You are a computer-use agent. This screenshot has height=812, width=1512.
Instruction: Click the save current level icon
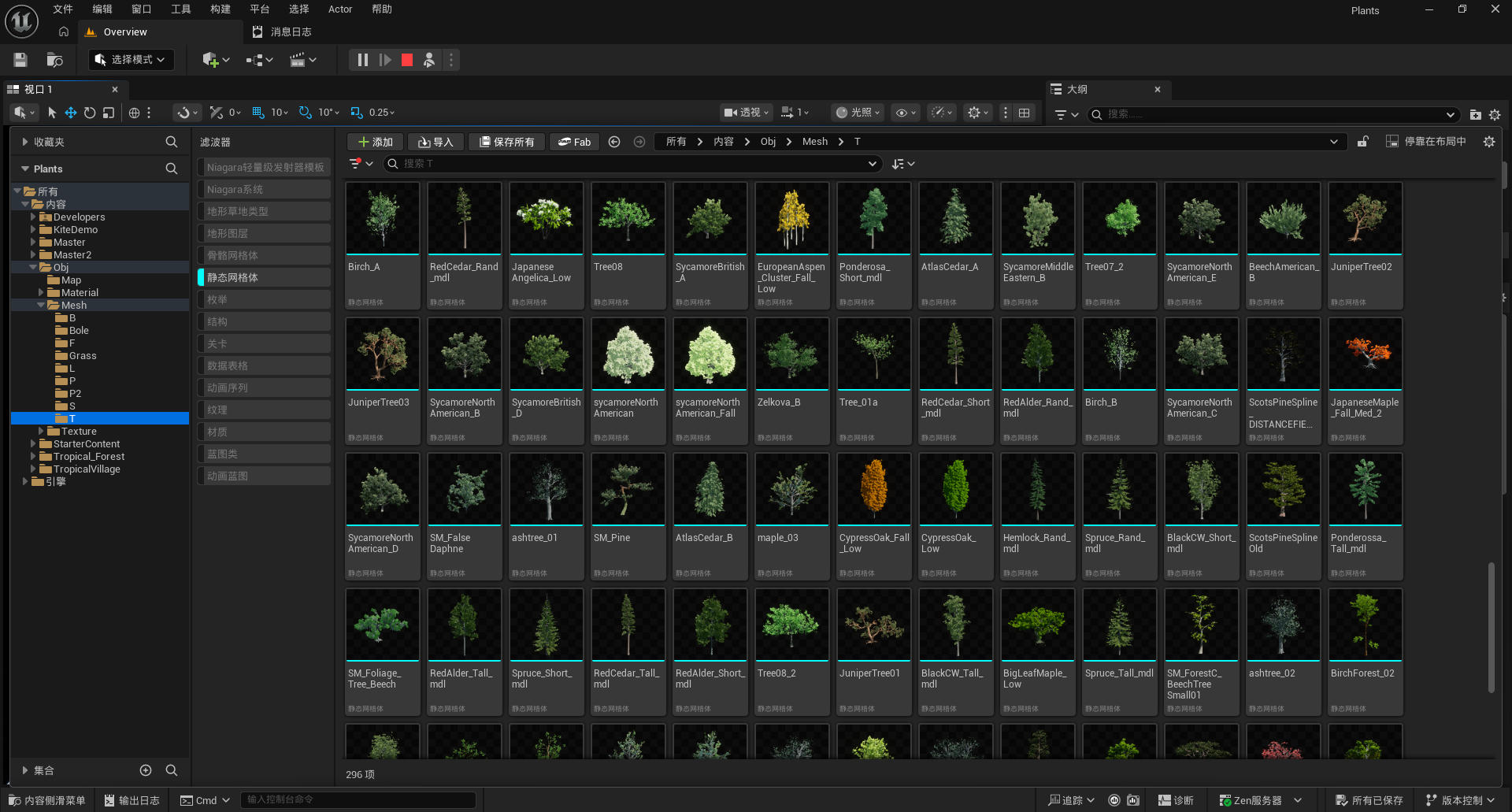click(20, 60)
